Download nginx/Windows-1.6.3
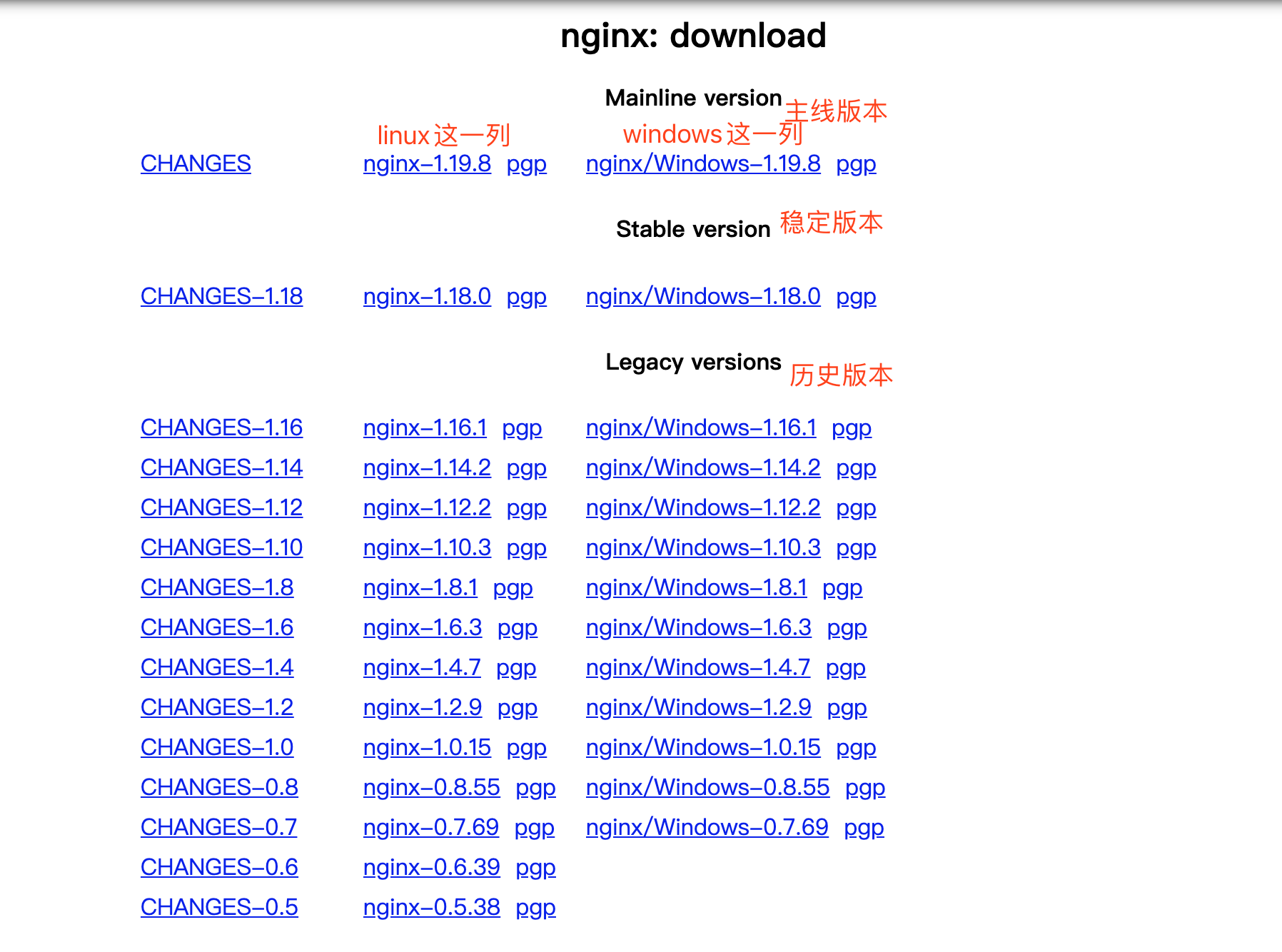This screenshot has height=952, width=1282. click(699, 627)
